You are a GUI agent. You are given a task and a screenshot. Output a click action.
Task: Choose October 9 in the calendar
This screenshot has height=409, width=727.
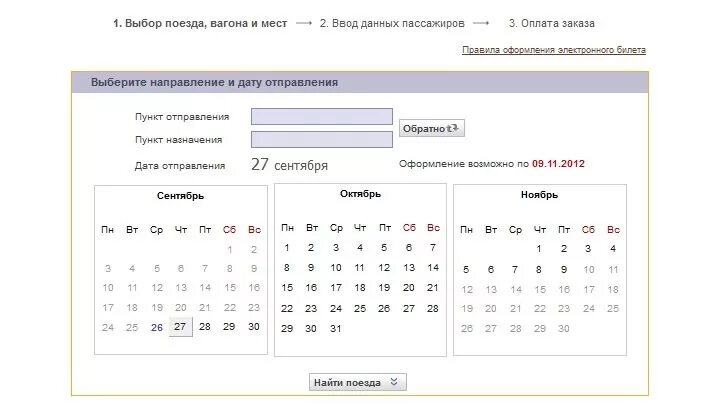(x=311, y=268)
